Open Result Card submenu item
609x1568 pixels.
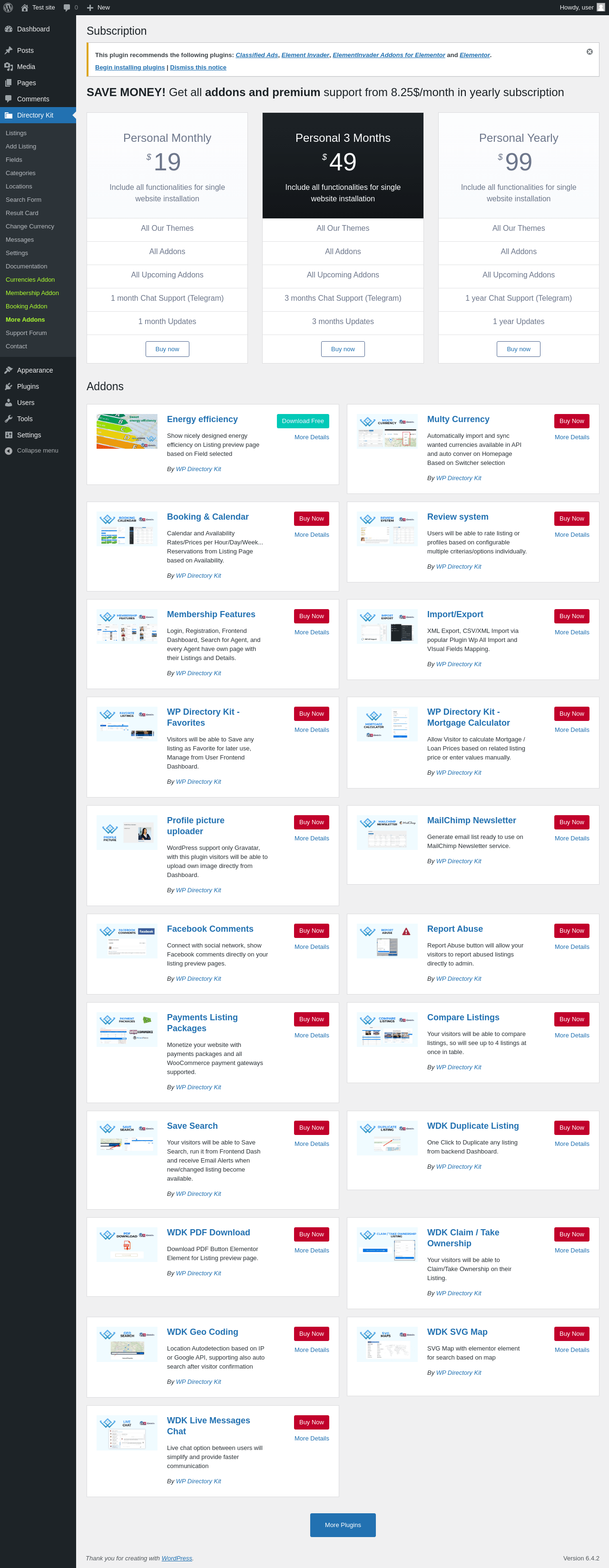click(x=22, y=213)
